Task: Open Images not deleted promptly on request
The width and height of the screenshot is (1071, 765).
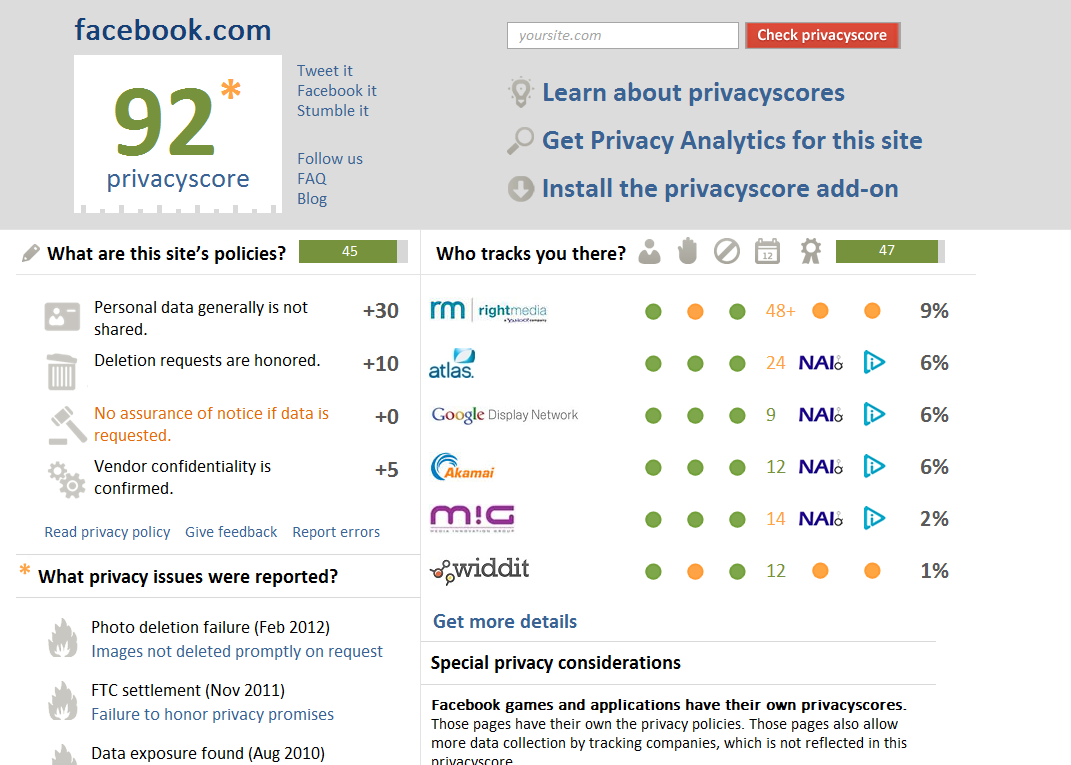Action: pos(237,652)
